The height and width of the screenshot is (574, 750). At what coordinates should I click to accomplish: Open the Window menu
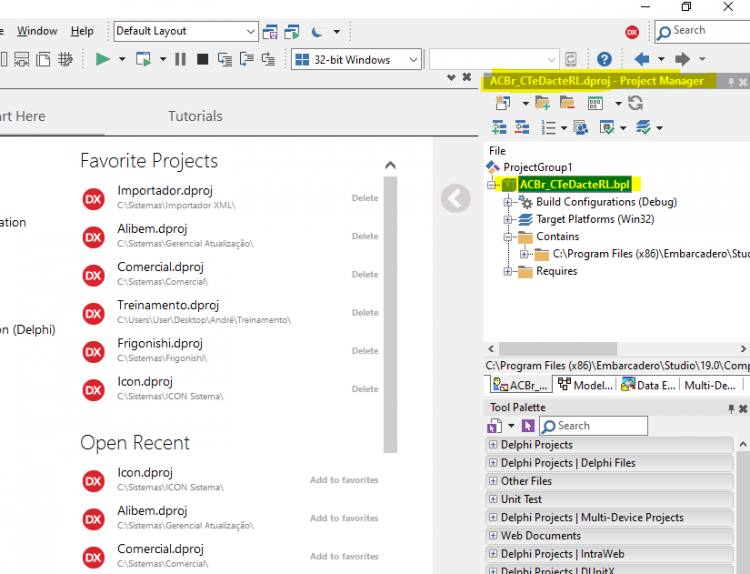point(37,31)
